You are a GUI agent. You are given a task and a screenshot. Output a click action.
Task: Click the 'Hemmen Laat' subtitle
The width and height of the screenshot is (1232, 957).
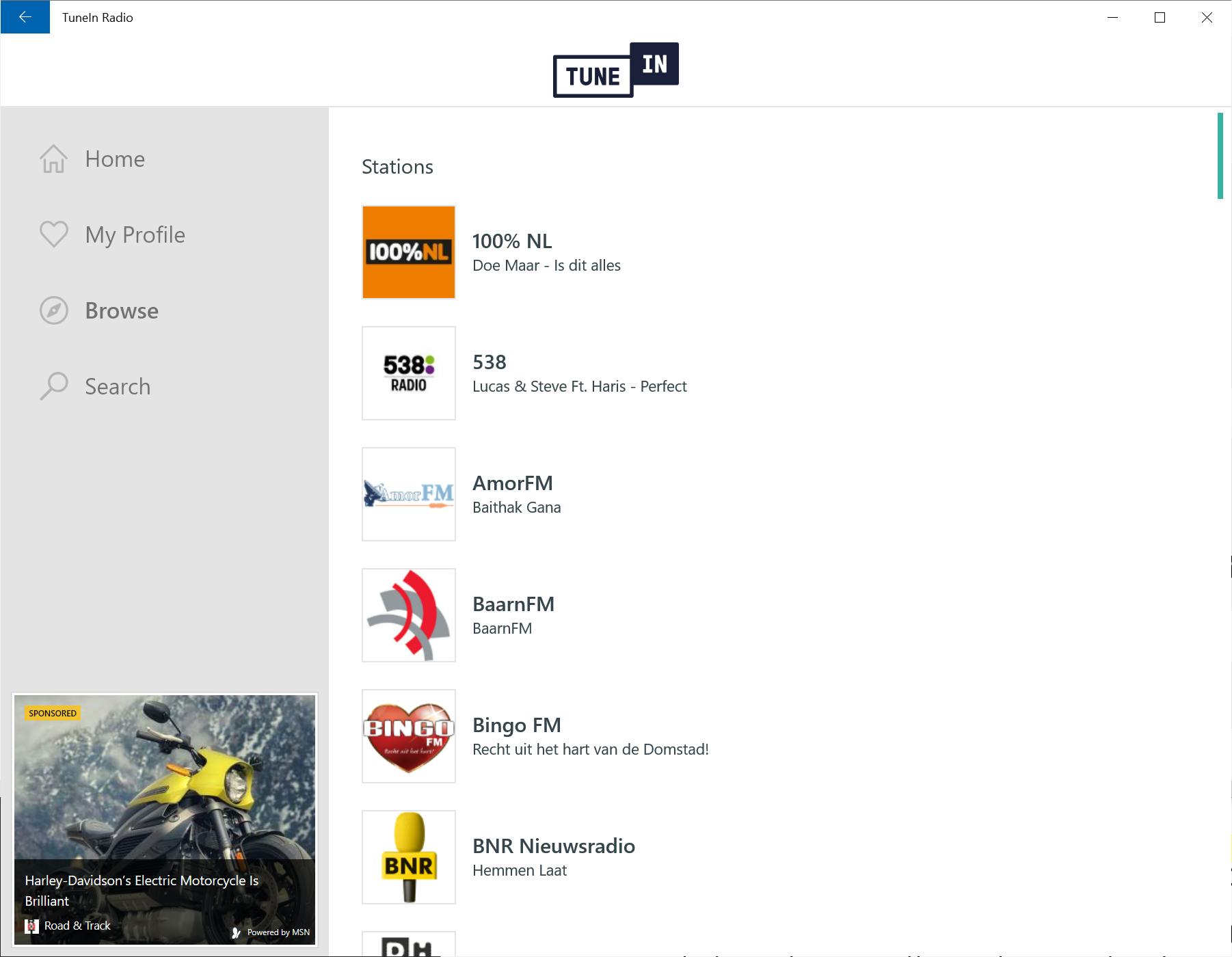tap(520, 870)
